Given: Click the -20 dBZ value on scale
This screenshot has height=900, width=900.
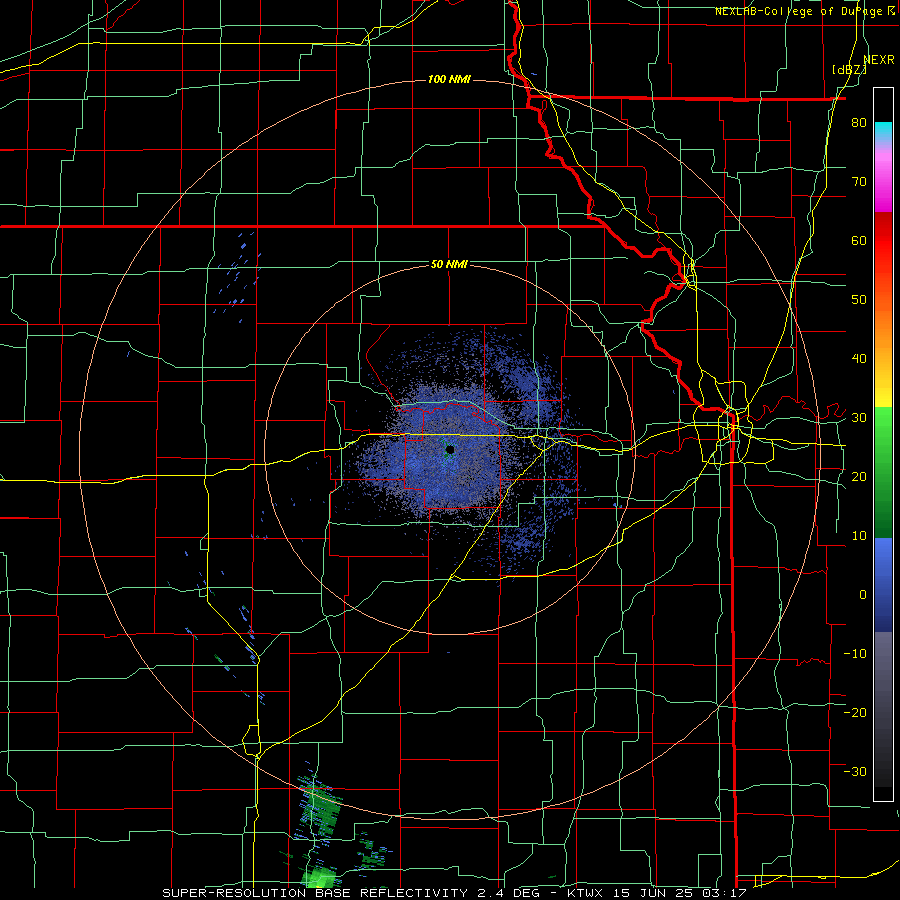Looking at the screenshot, I should (855, 712).
